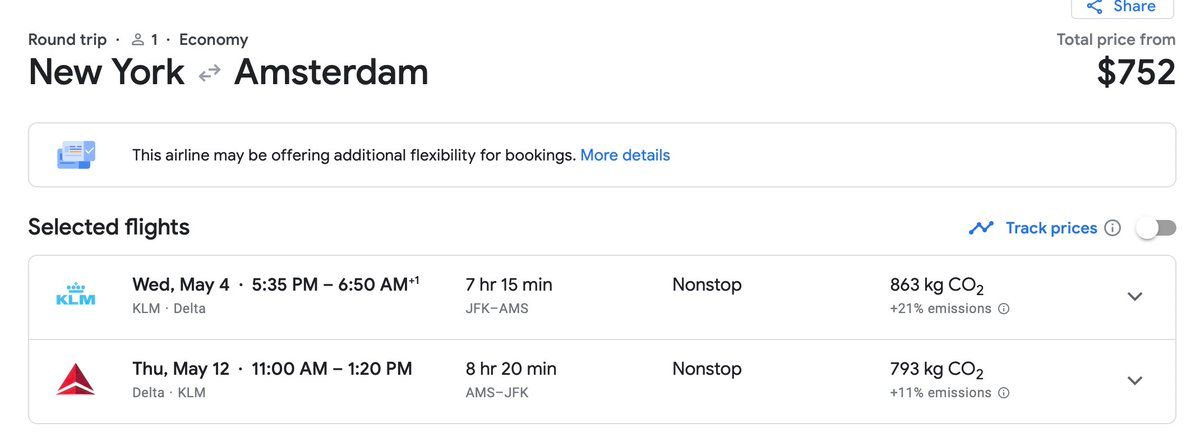Click the passenger count person icon
1200x441 pixels.
pos(139,40)
